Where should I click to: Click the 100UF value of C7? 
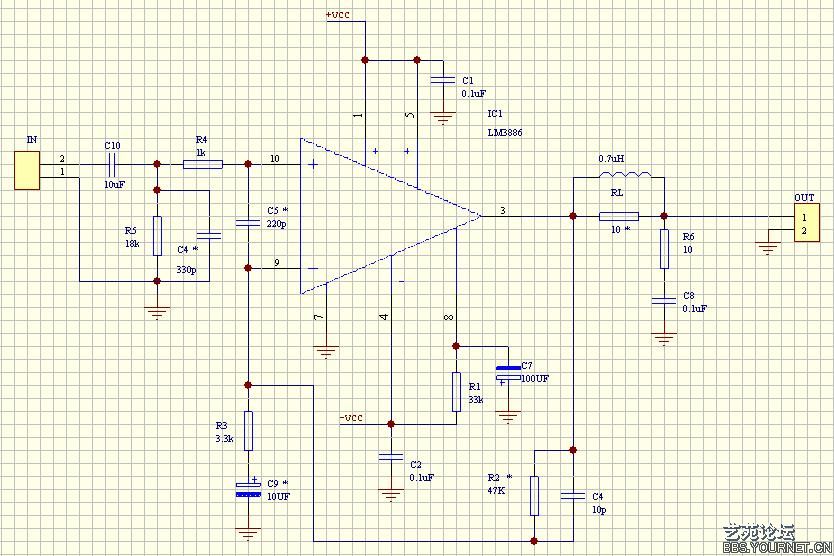point(535,379)
